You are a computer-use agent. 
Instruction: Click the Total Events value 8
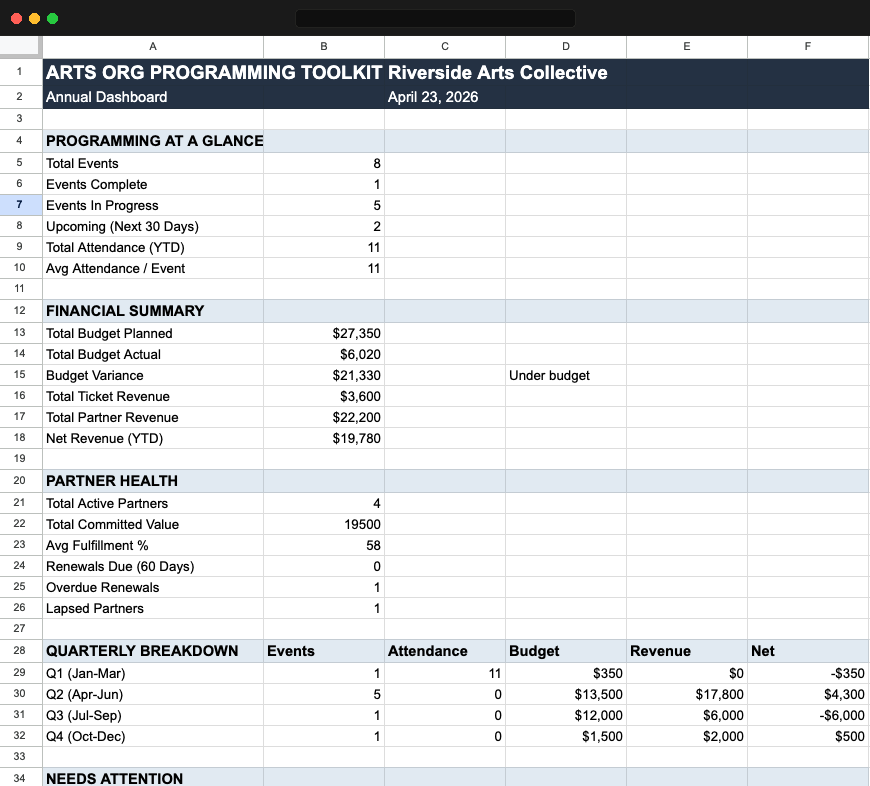pos(324,163)
